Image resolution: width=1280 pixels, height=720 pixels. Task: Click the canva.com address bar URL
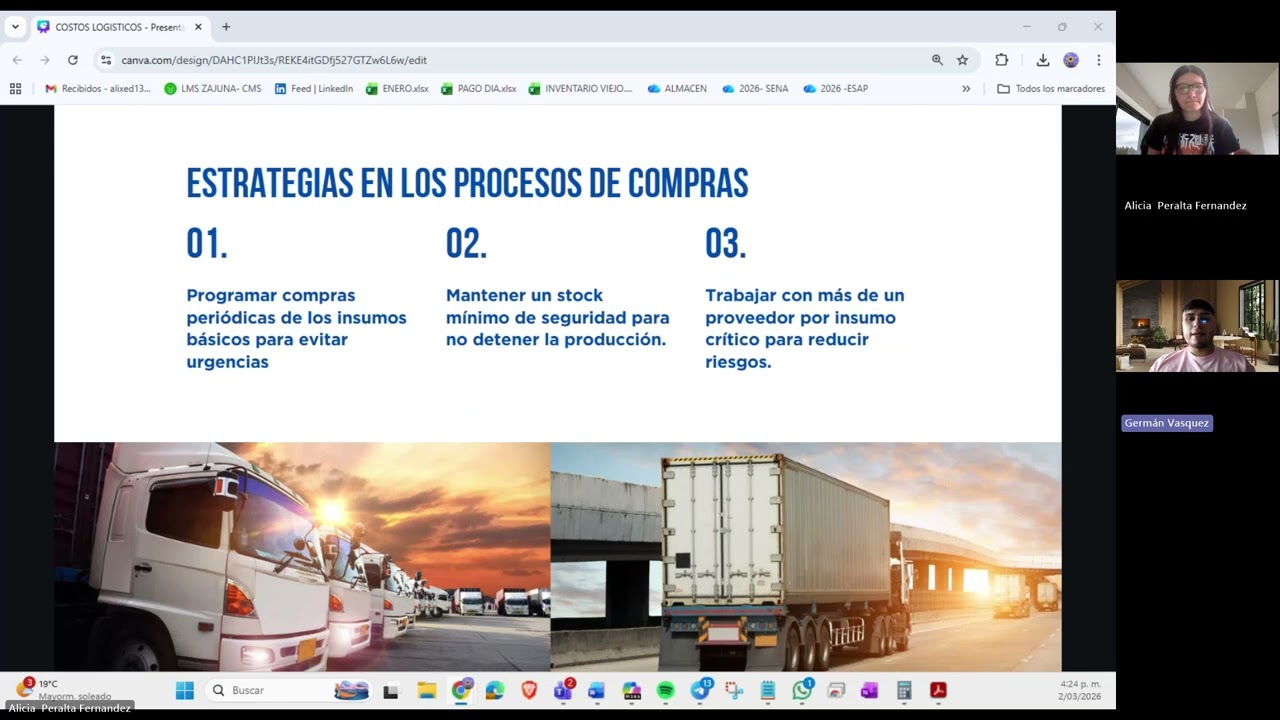(x=274, y=60)
